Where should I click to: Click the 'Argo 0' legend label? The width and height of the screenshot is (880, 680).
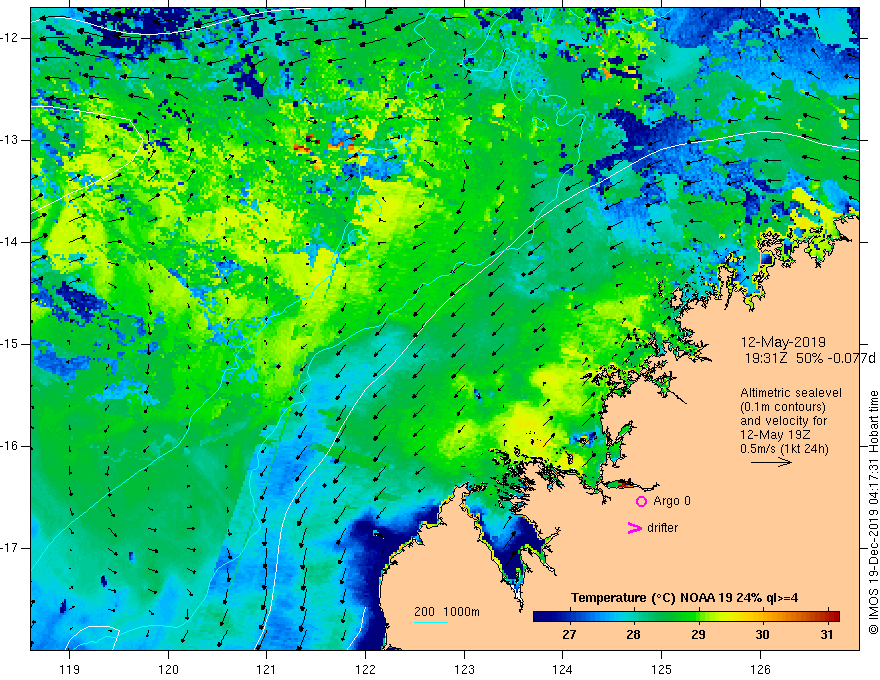coord(672,500)
